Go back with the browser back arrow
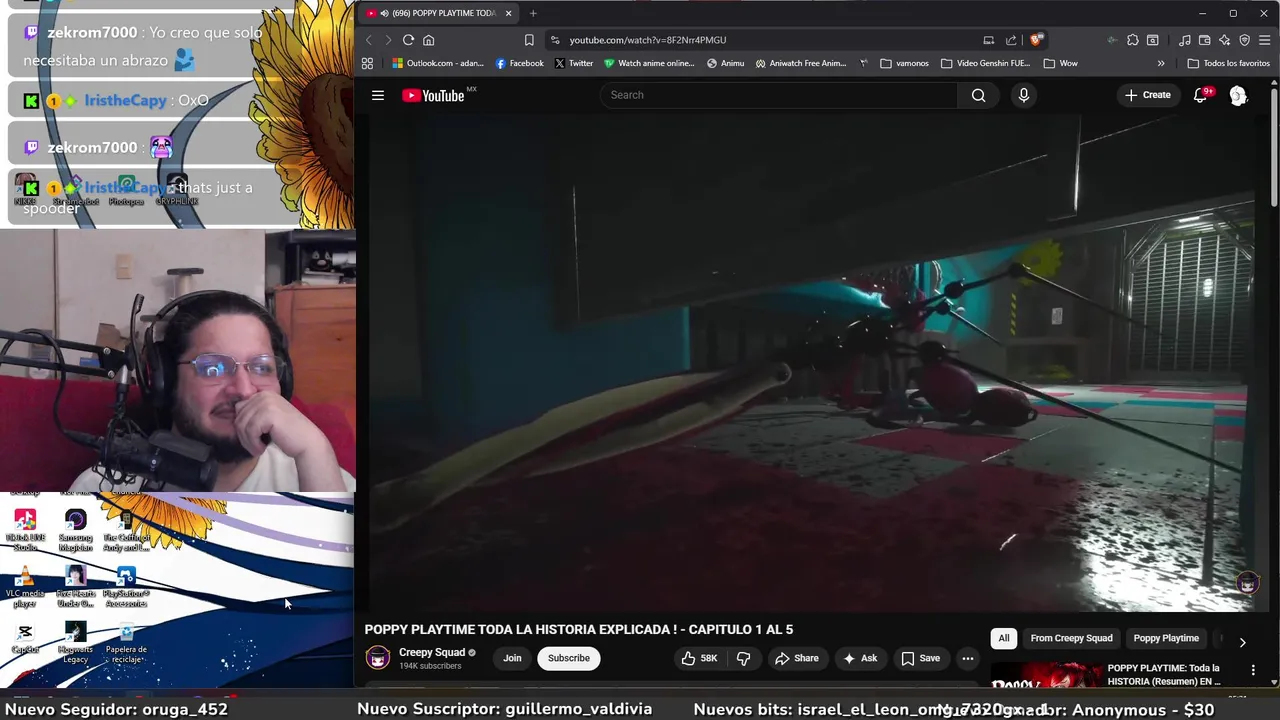The height and width of the screenshot is (720, 1280). pos(368,40)
